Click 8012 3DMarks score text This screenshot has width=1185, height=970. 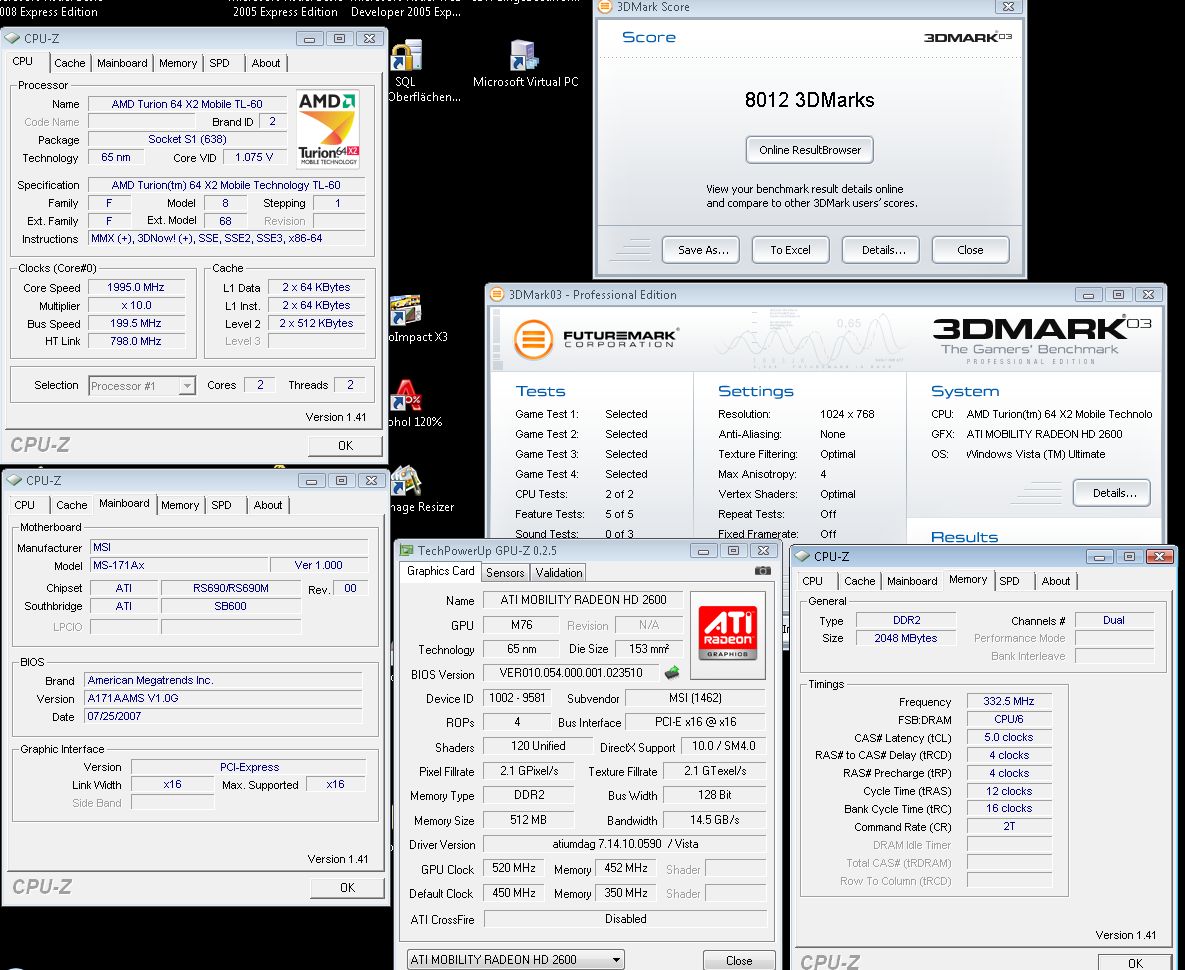point(809,100)
